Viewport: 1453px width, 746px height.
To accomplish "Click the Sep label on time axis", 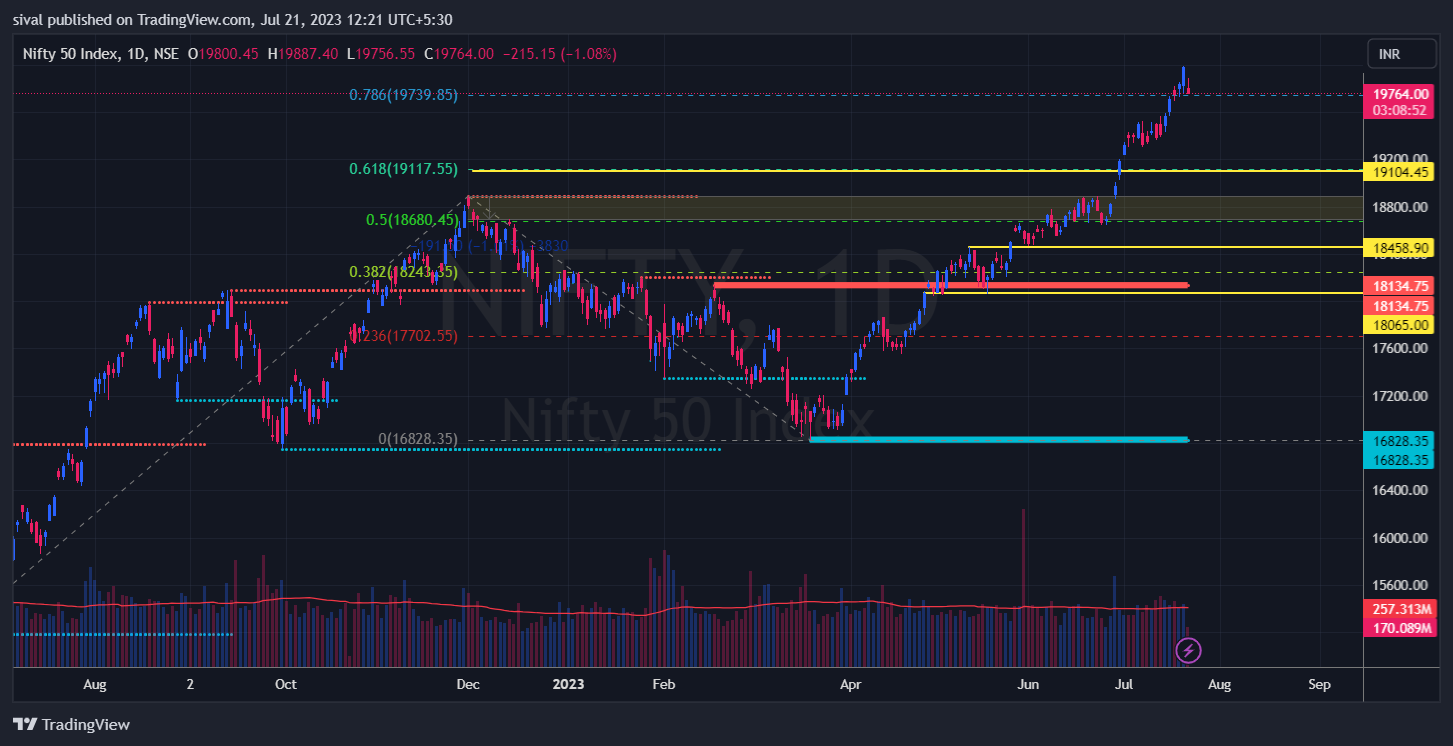I will pos(1319,685).
